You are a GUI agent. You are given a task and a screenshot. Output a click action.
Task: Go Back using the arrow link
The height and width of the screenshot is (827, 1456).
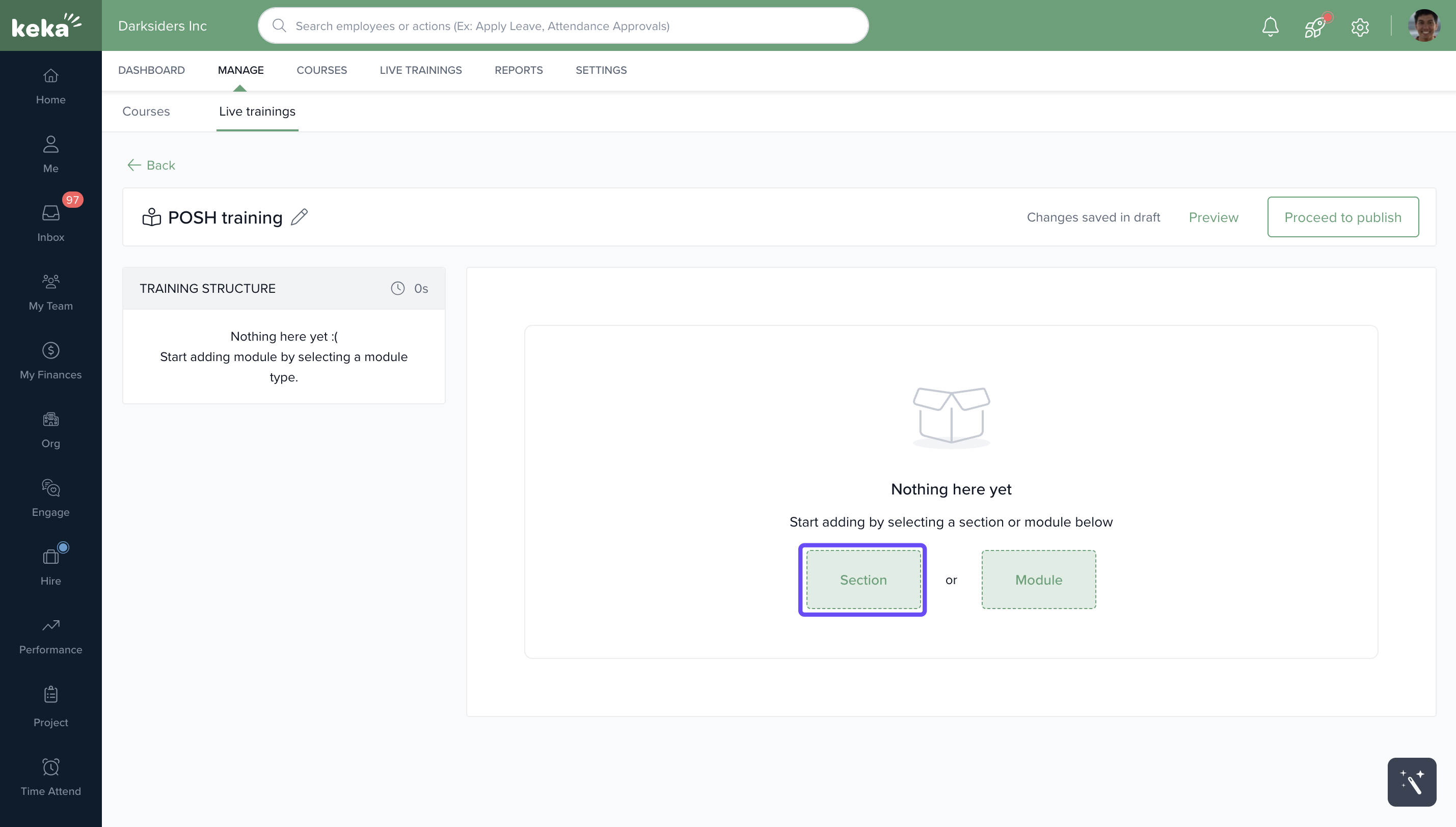point(151,166)
